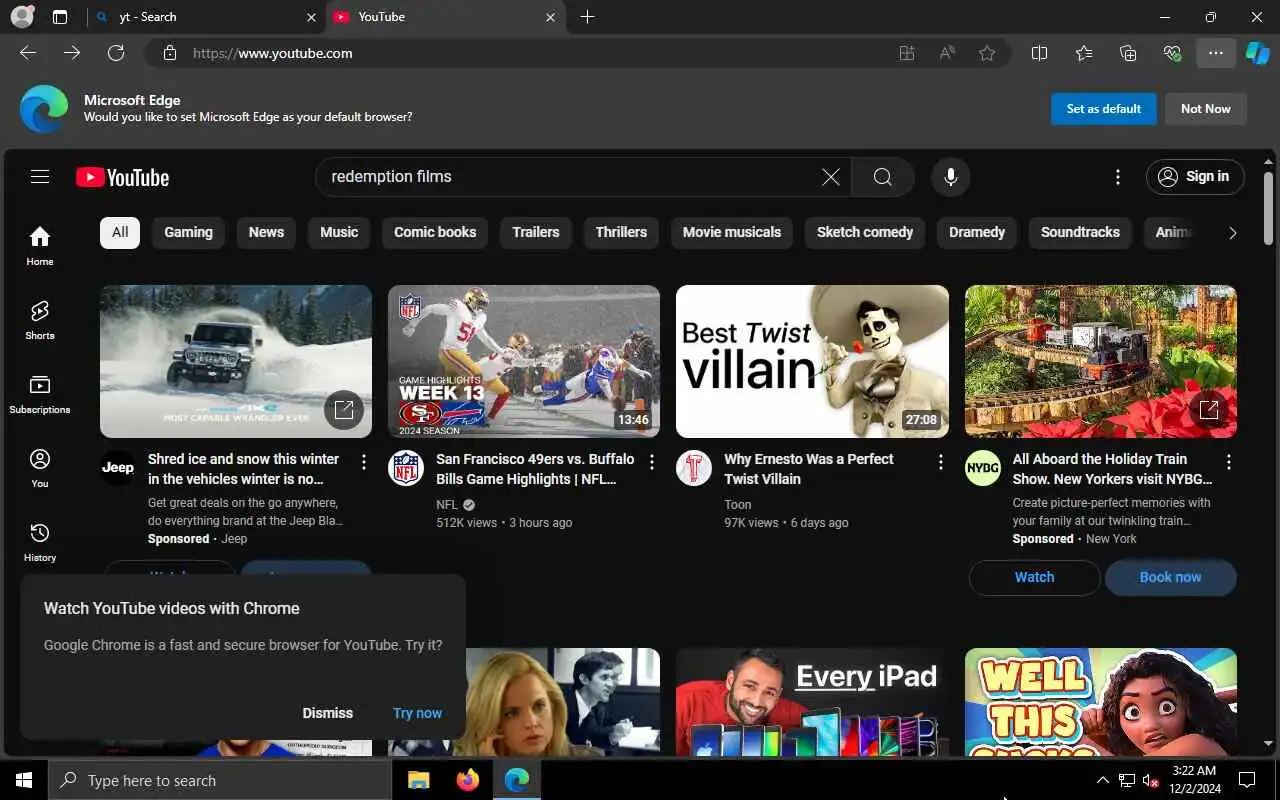Go to Home in the sidebar
The image size is (1280, 800).
pos(40,245)
